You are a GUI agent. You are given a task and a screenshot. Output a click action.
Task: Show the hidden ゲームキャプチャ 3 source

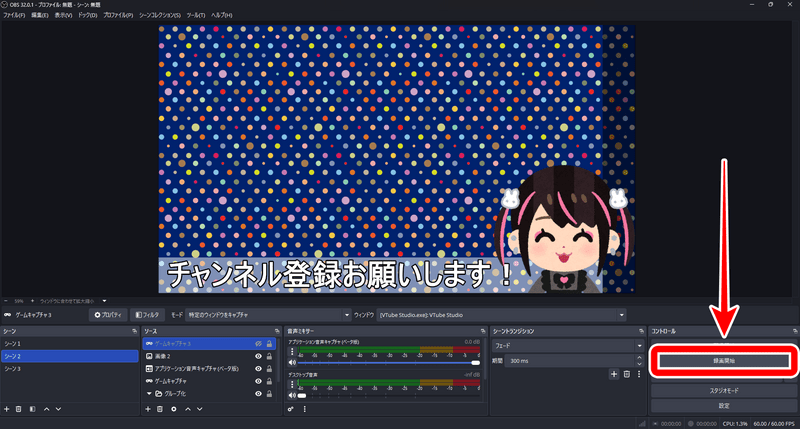258,344
